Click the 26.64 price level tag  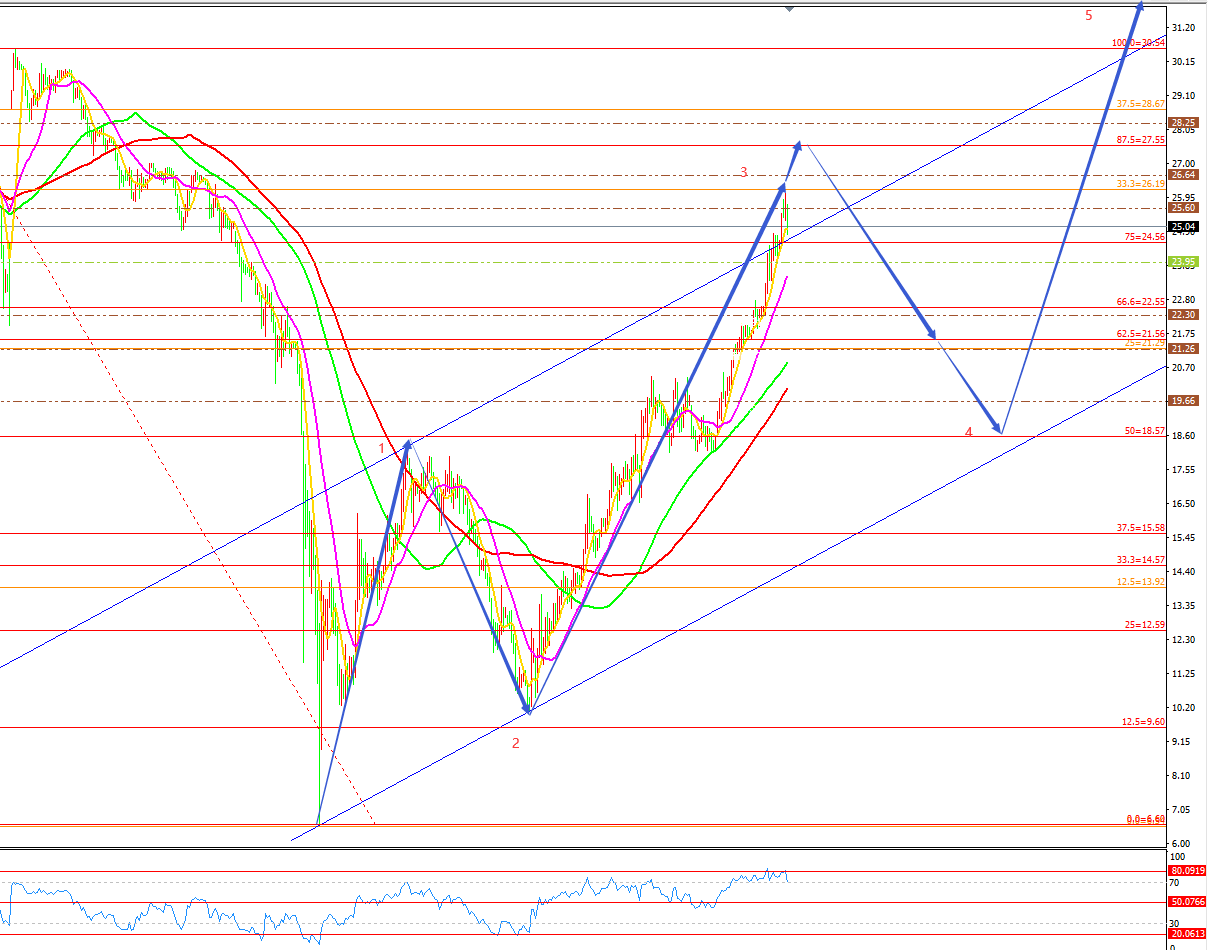tap(1184, 175)
